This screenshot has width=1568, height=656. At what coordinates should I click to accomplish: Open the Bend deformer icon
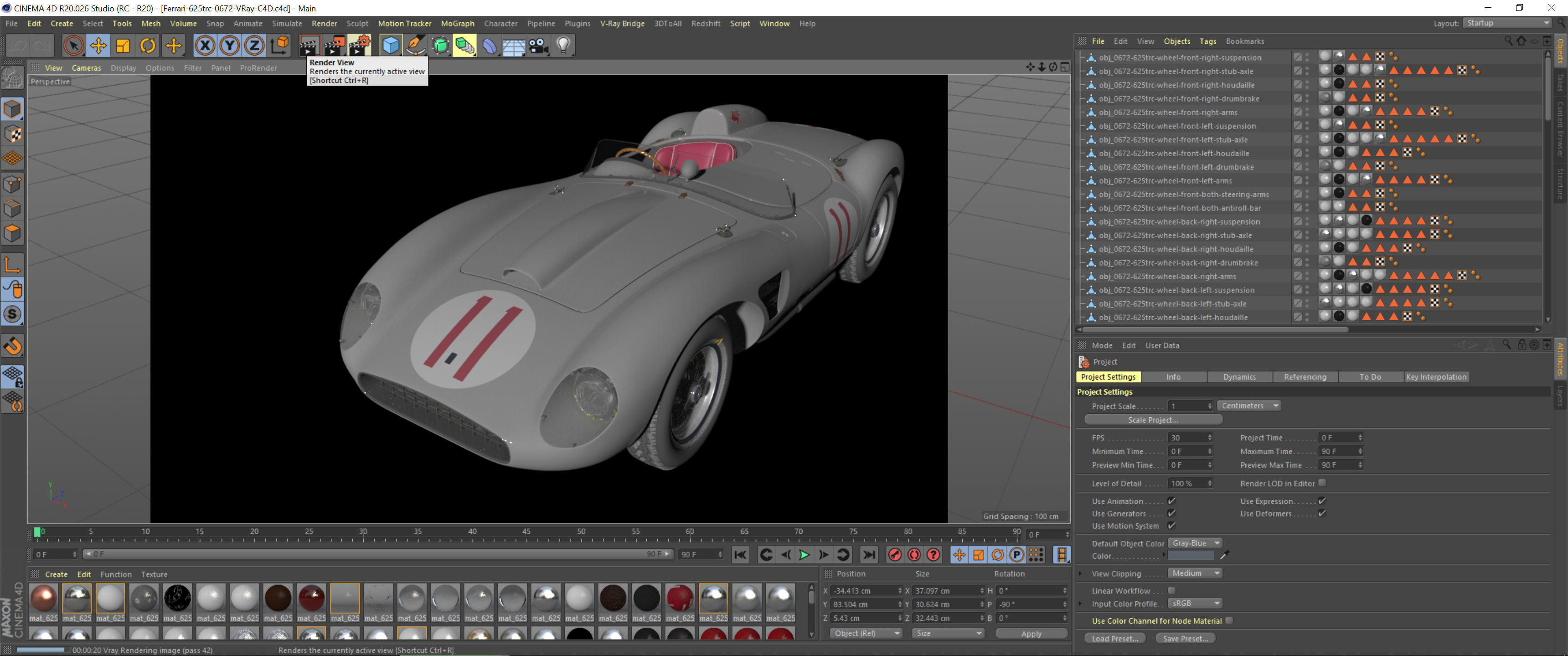tap(490, 46)
